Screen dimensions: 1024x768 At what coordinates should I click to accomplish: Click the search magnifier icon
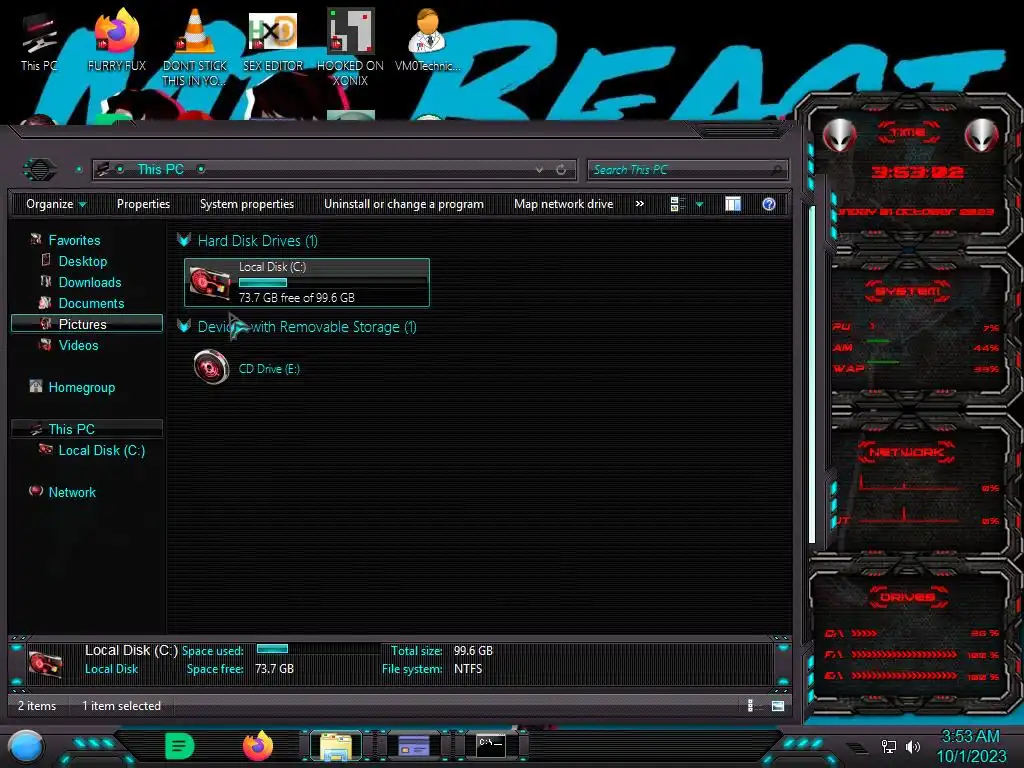pyautogui.click(x=776, y=170)
